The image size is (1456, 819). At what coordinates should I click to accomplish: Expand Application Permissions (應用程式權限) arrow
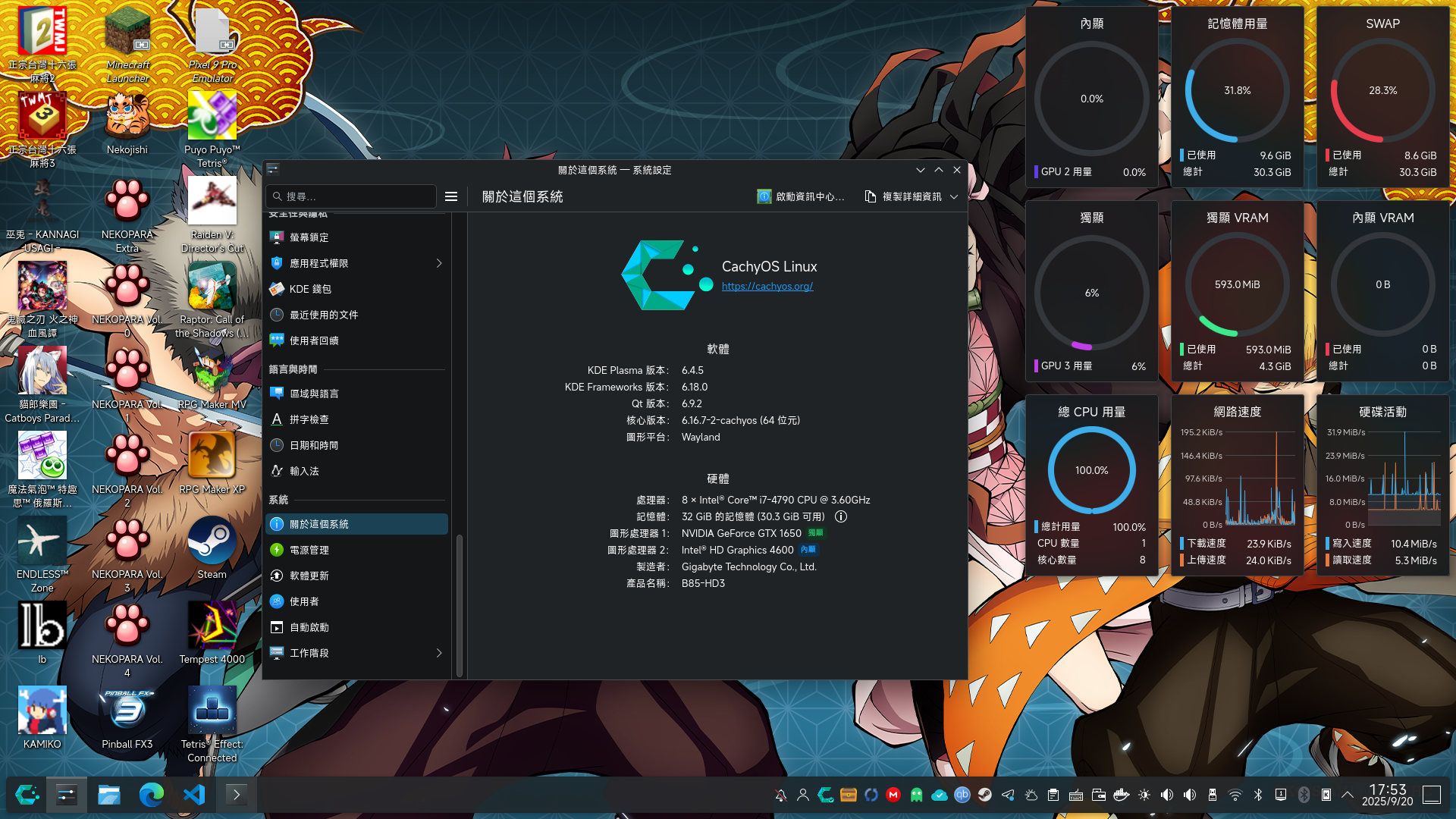click(439, 263)
